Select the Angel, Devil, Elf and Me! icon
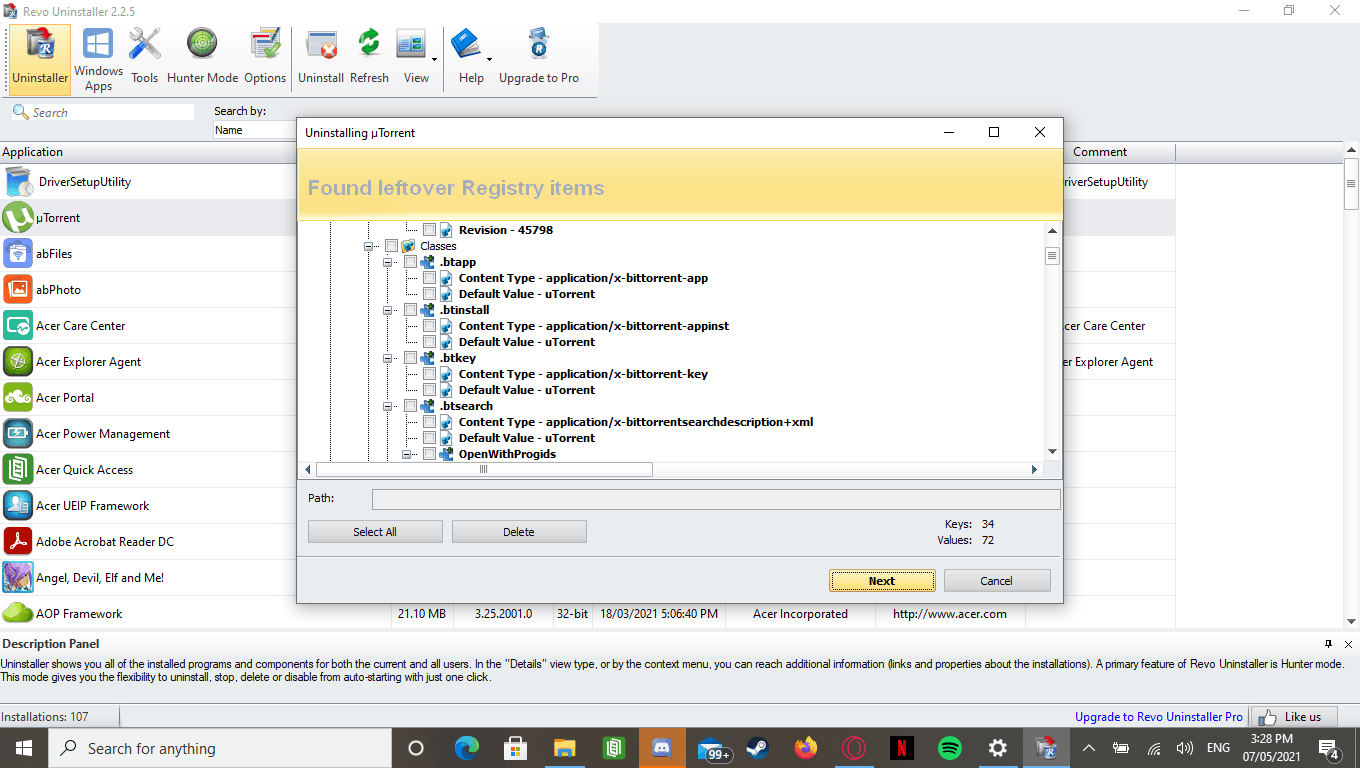The width and height of the screenshot is (1360, 768). 18,578
